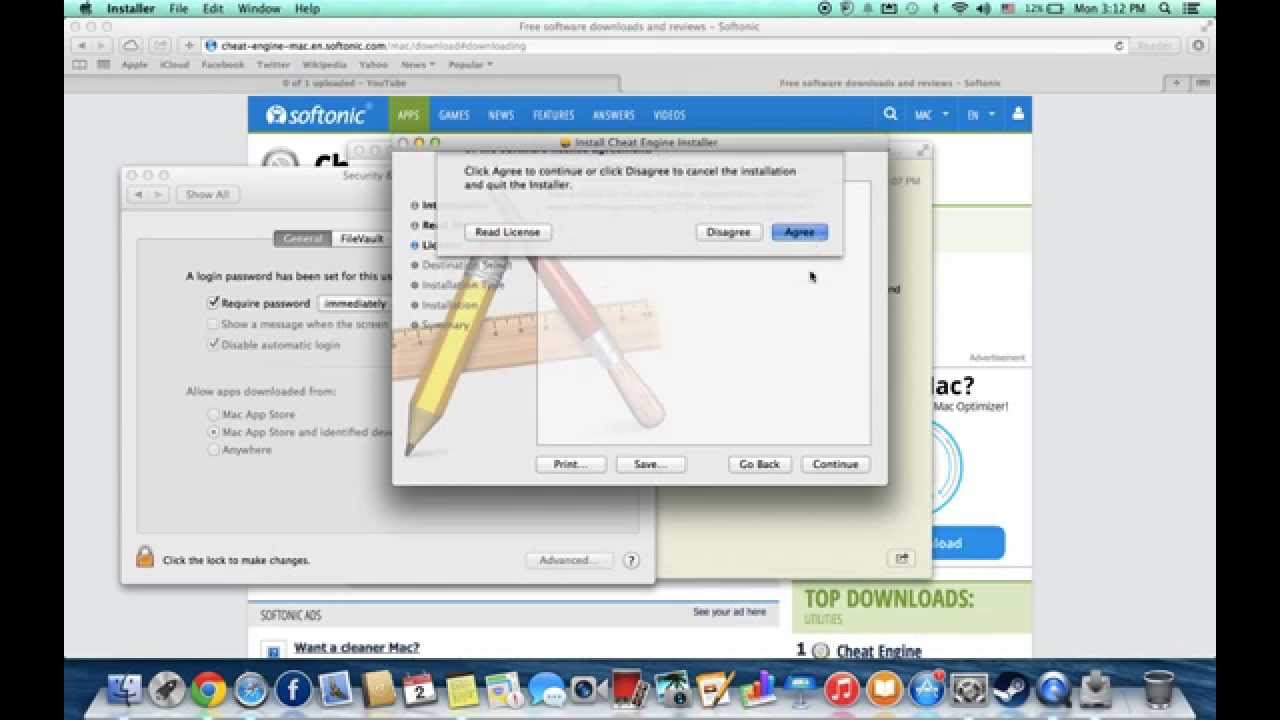Click 'Want a cleaner Mac?' ad link
1280x720 pixels.
coord(357,648)
